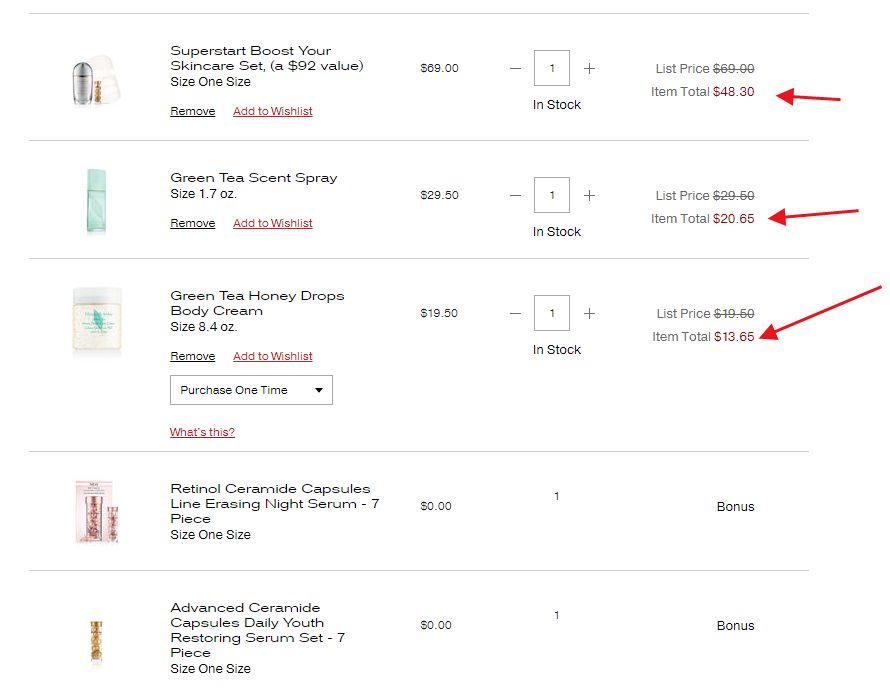Remove Green Tea Honey Drops Body Cream
The width and height of the screenshot is (890, 691).
192,356
